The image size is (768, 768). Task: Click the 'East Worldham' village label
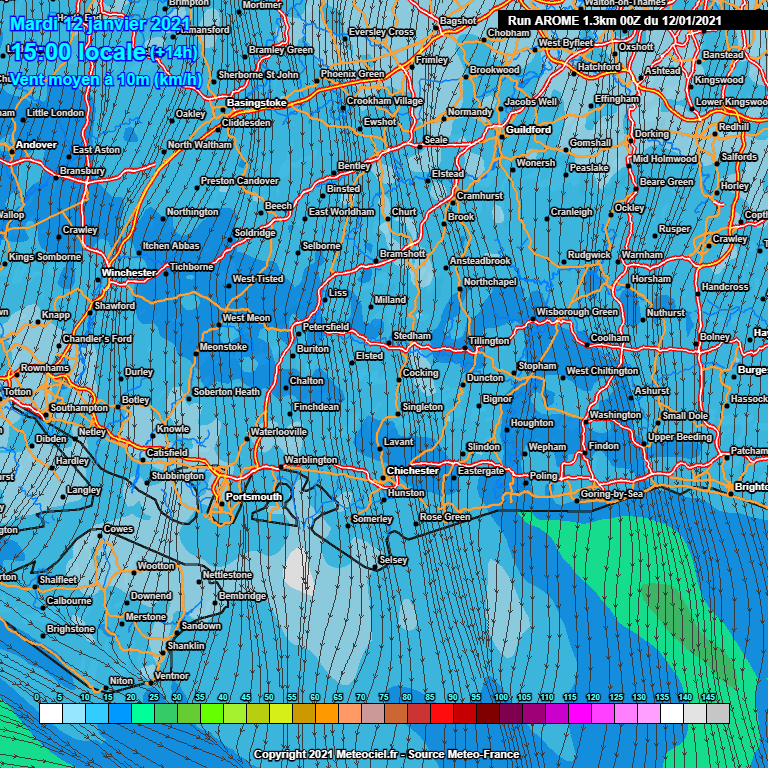tap(341, 212)
